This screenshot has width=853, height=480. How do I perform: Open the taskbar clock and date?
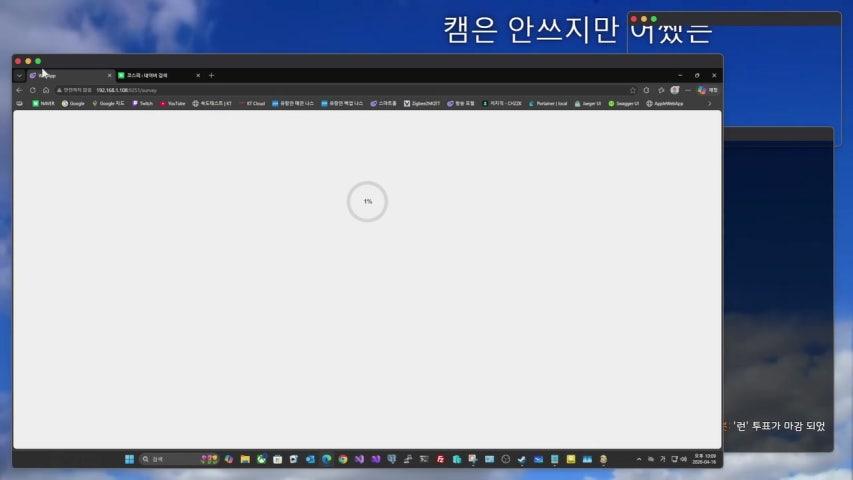(x=704, y=459)
